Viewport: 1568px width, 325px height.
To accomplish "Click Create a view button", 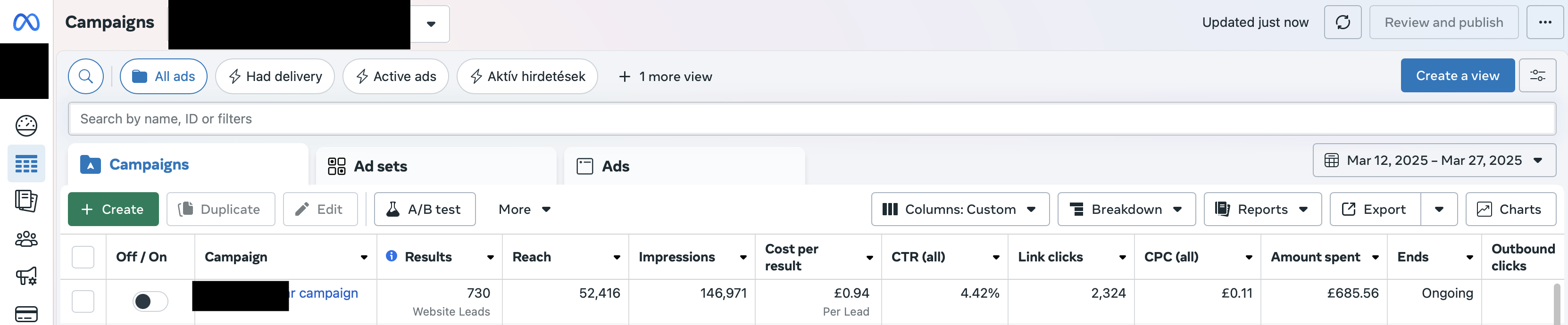I will pos(1457,76).
